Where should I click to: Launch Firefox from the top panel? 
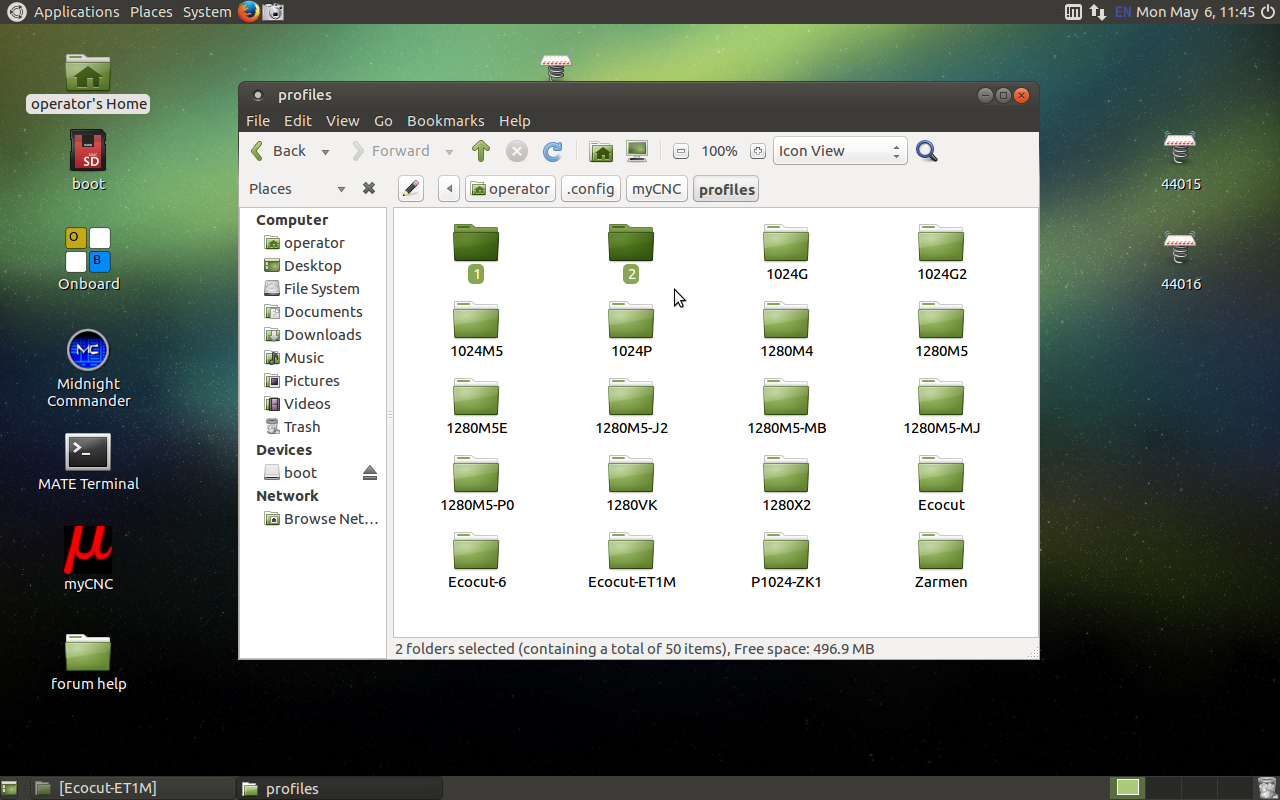[249, 12]
